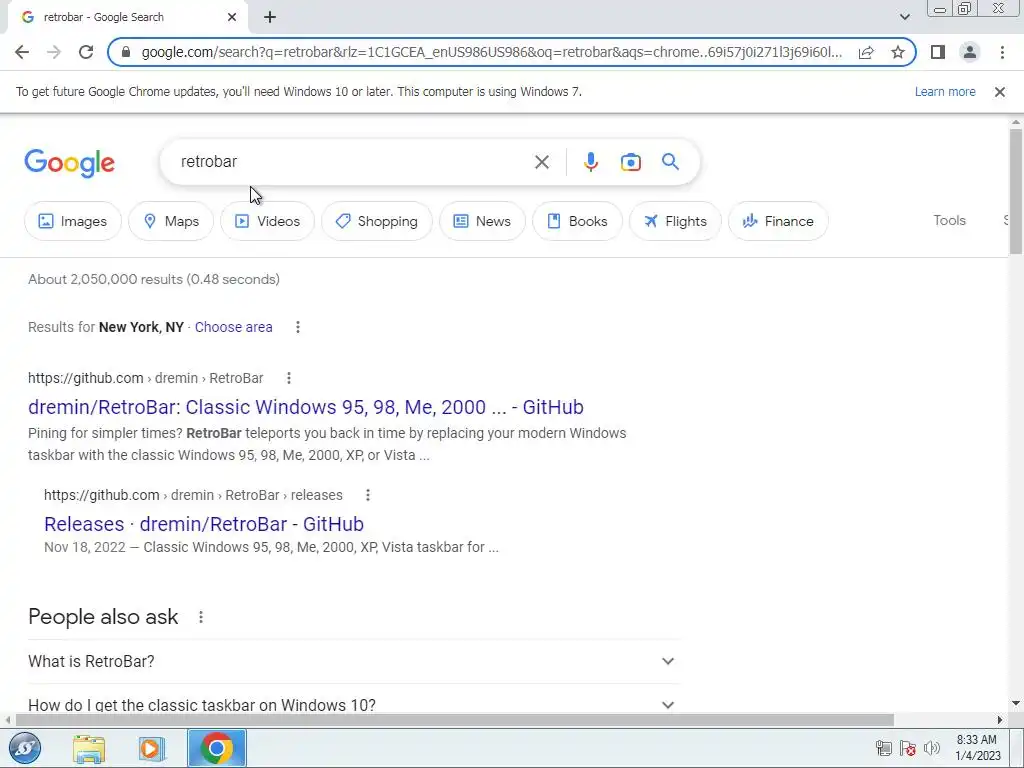This screenshot has width=1024, height=768.
Task: Click the Choose area link
Action: [233, 327]
